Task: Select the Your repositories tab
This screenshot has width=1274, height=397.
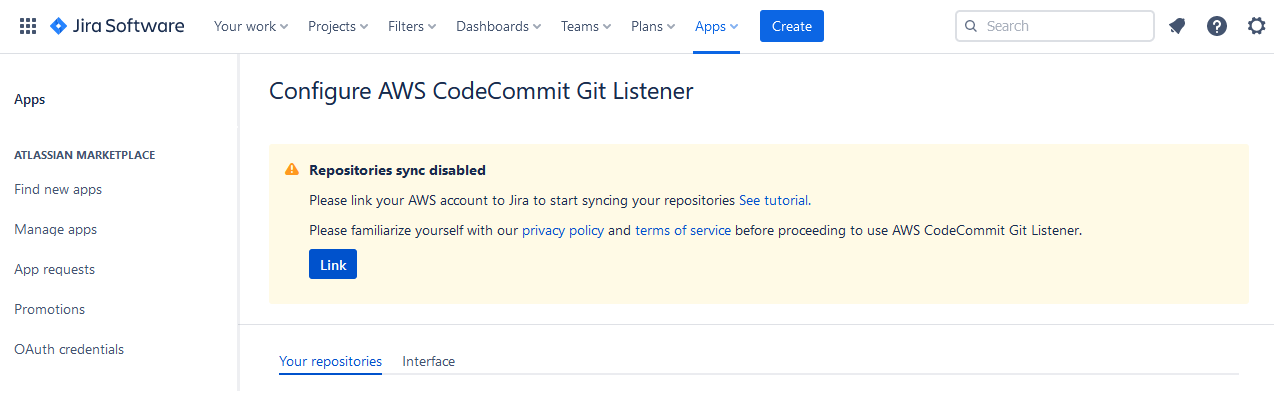Action: pos(330,361)
